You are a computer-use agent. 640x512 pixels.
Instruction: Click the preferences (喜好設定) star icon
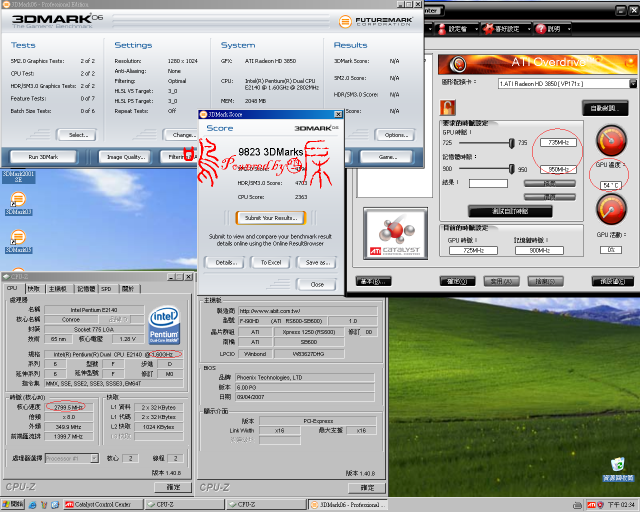[488, 29]
